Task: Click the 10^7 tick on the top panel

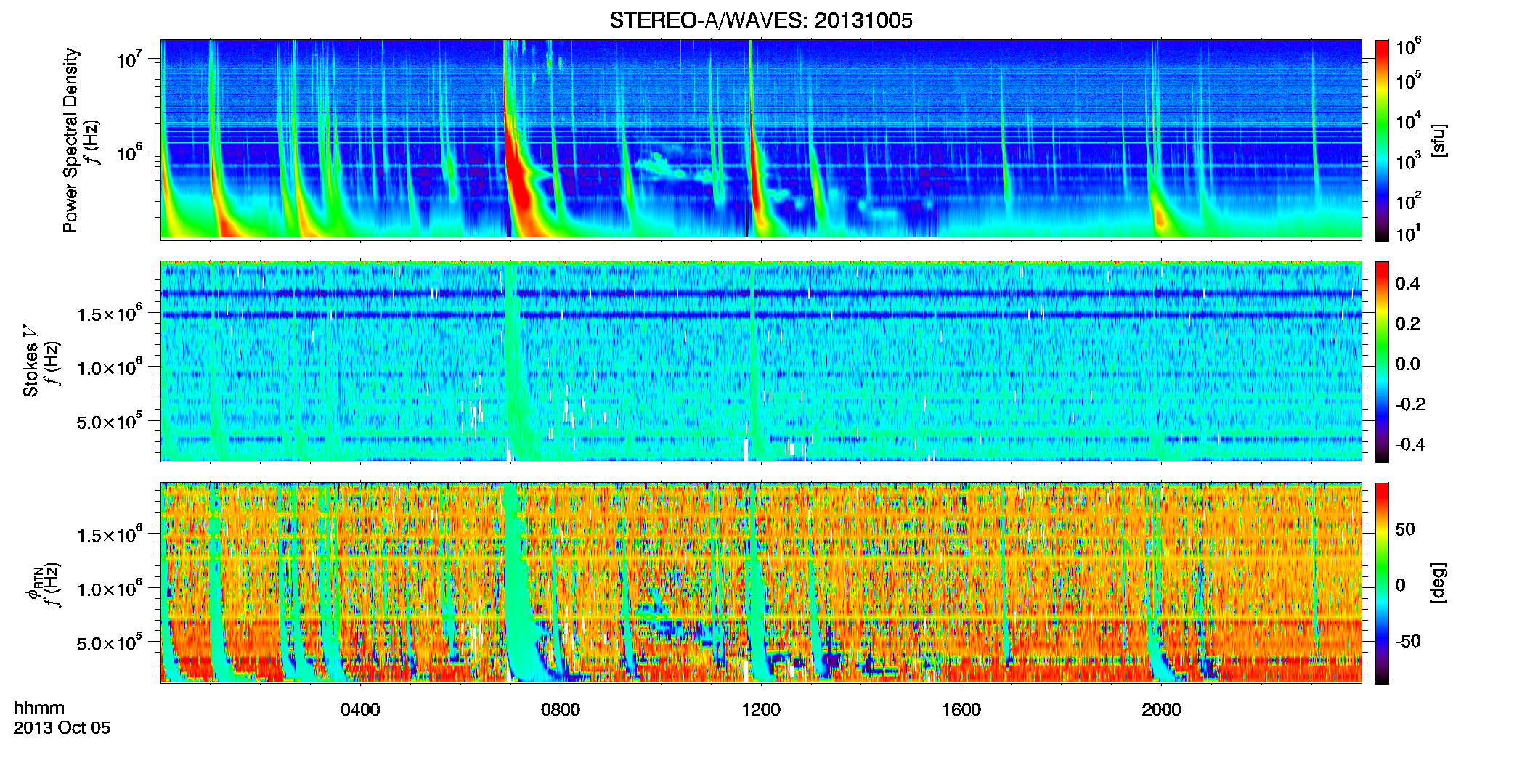Action: (129, 59)
